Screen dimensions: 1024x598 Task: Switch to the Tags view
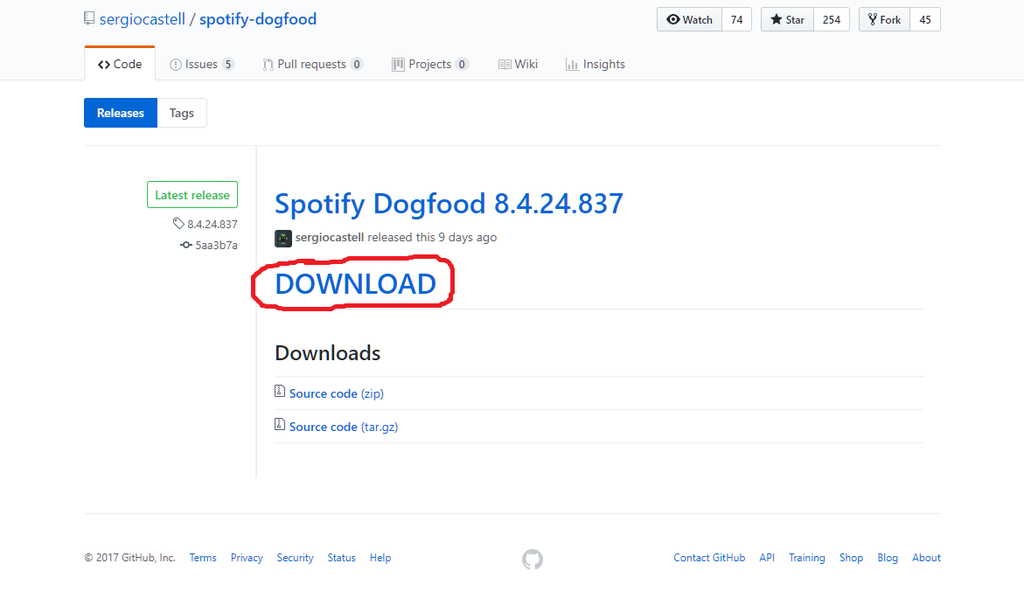[181, 113]
